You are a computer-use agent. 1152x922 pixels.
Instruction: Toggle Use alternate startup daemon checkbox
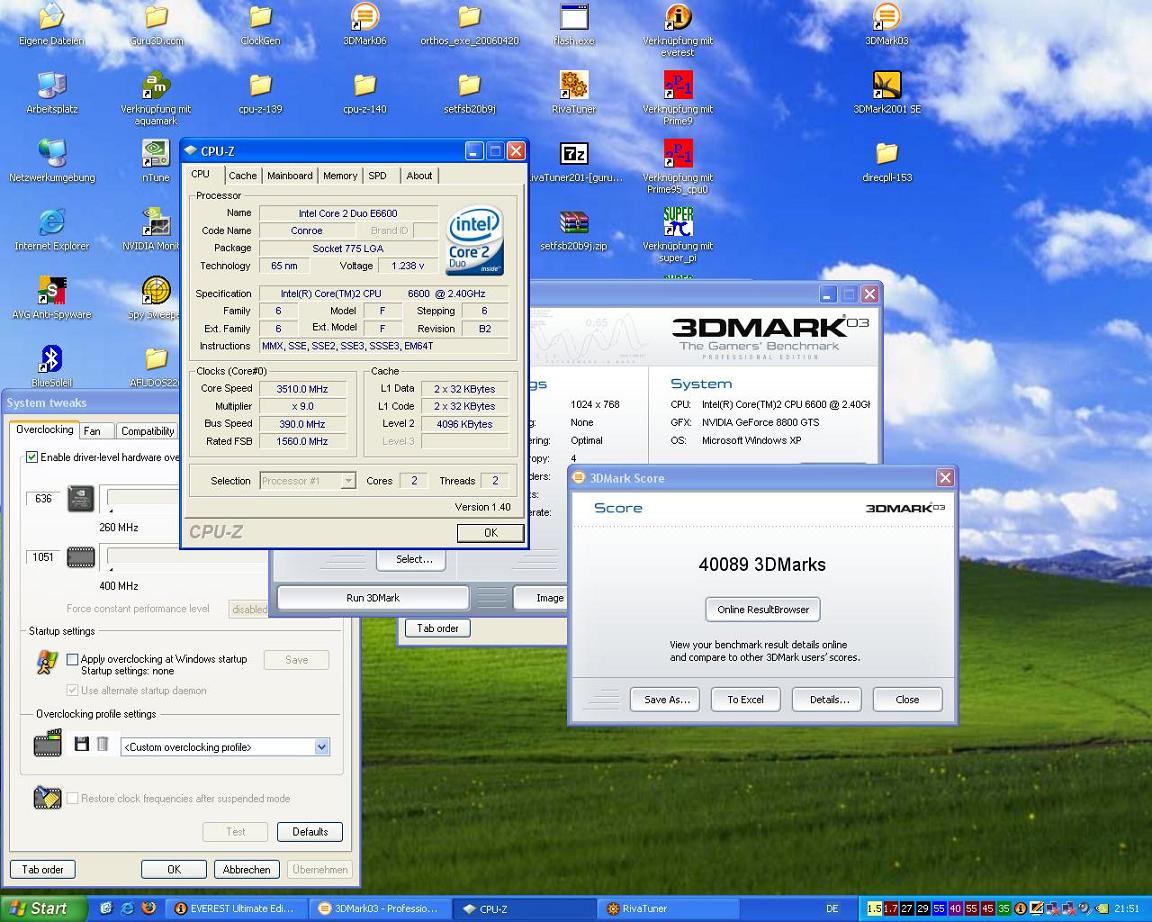pyautogui.click(x=72, y=690)
